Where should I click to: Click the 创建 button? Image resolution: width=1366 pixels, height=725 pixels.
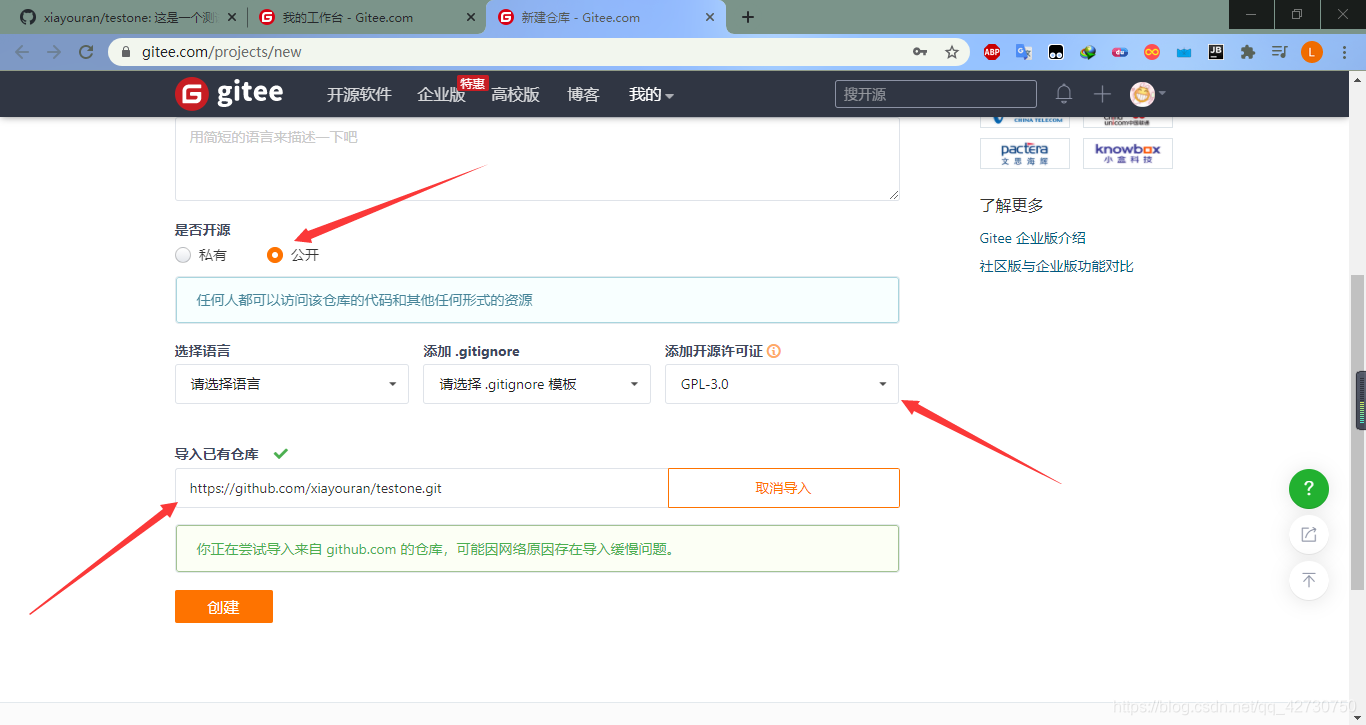coord(224,607)
